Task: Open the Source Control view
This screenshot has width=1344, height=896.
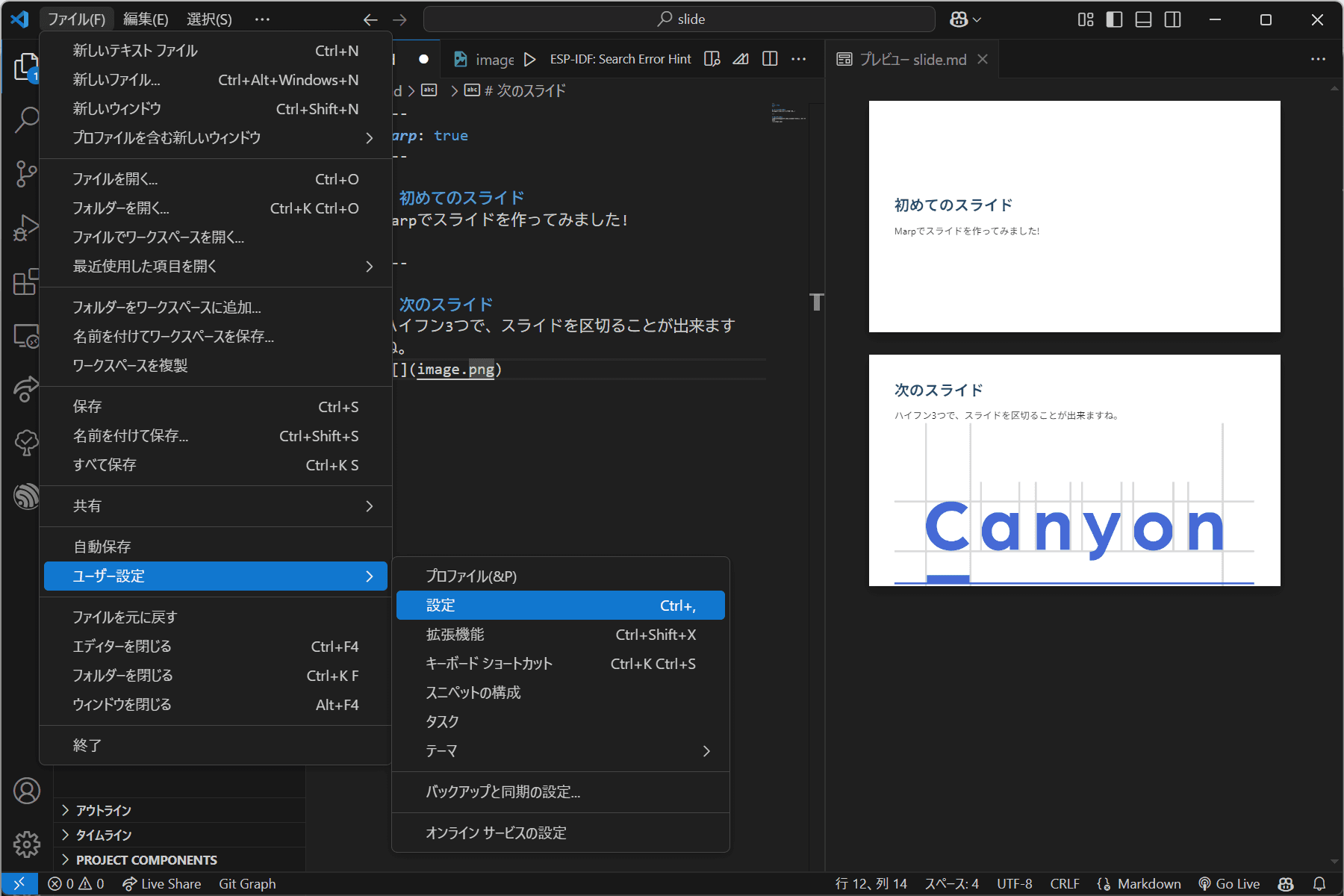Action: click(26, 173)
